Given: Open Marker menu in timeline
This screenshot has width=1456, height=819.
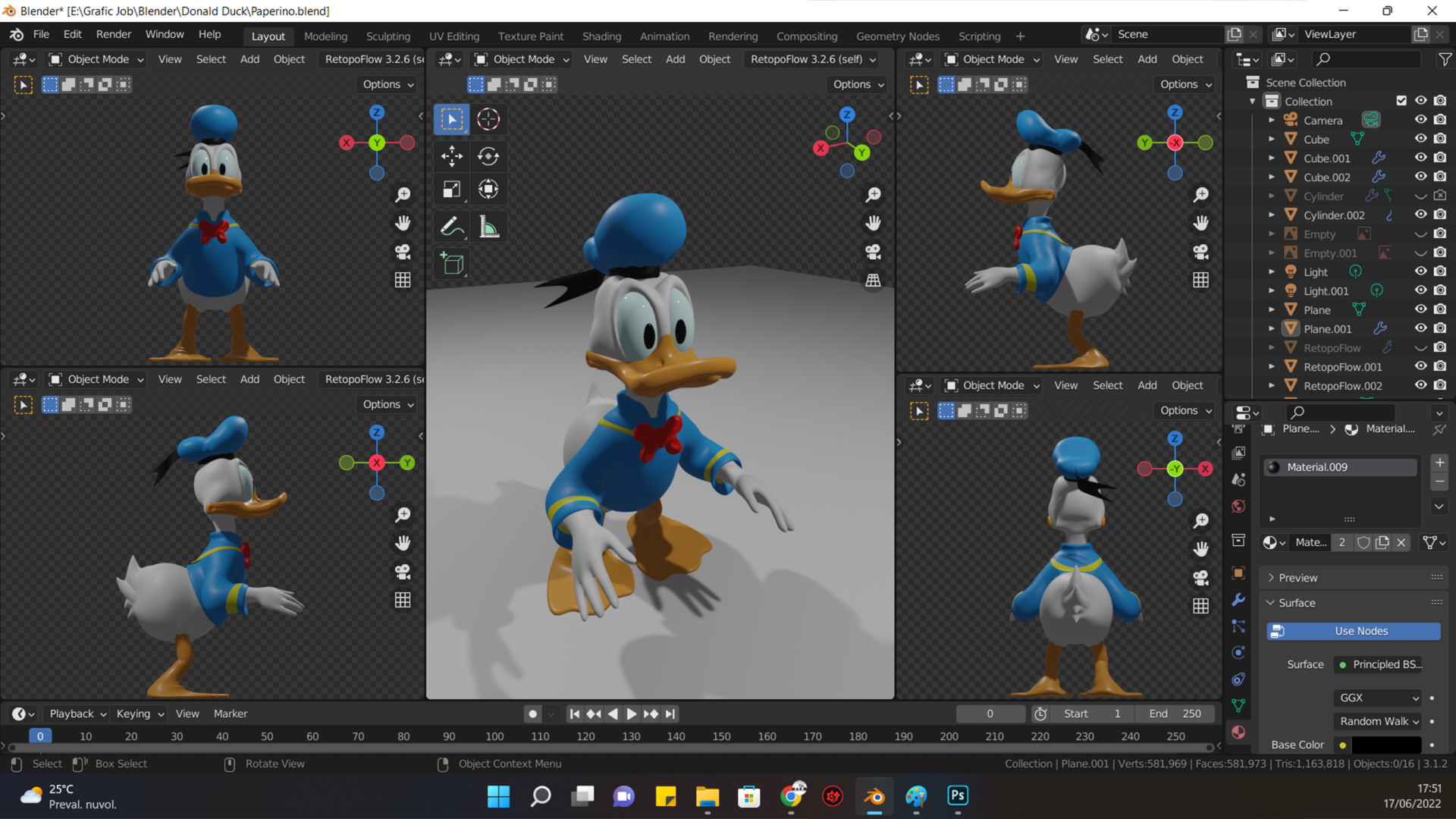Looking at the screenshot, I should click(x=231, y=714).
